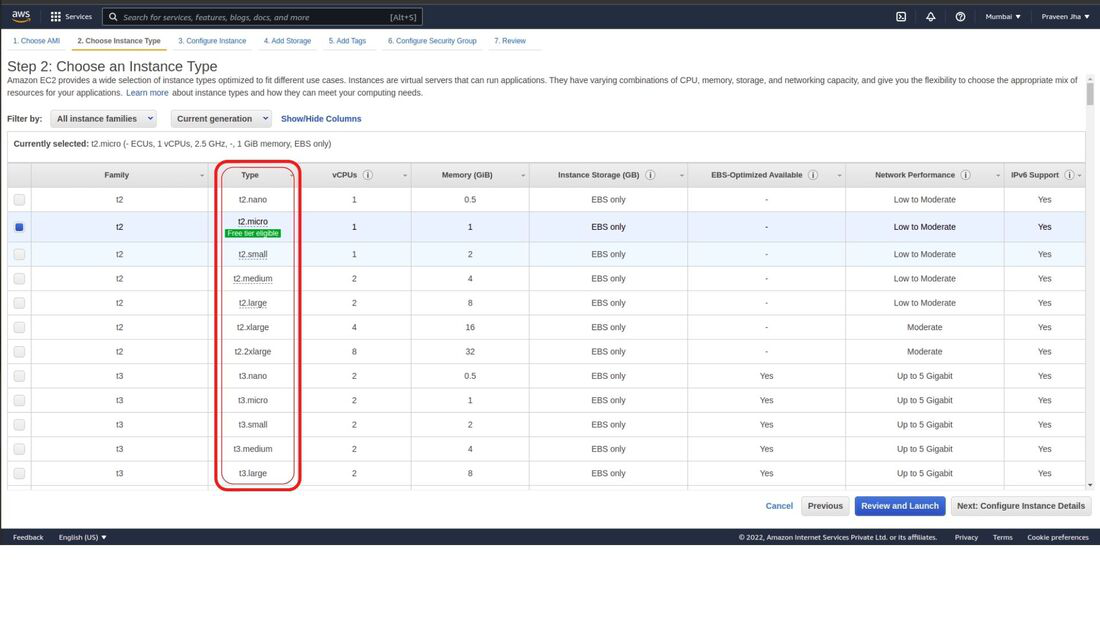Click the table scroll down arrow
1100x619 pixels.
(1089, 485)
